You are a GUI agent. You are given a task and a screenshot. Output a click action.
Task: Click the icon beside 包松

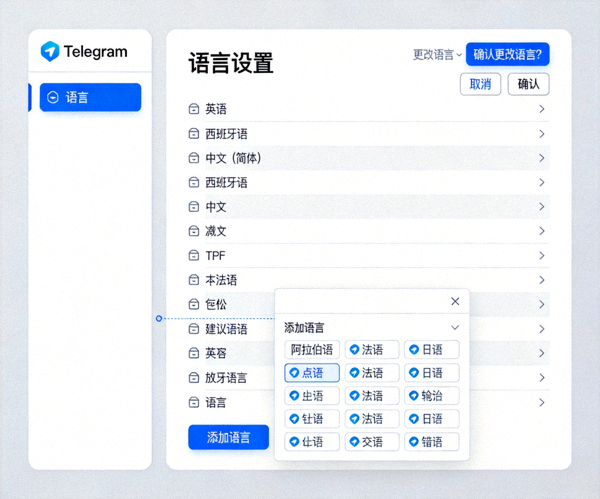[x=194, y=305]
